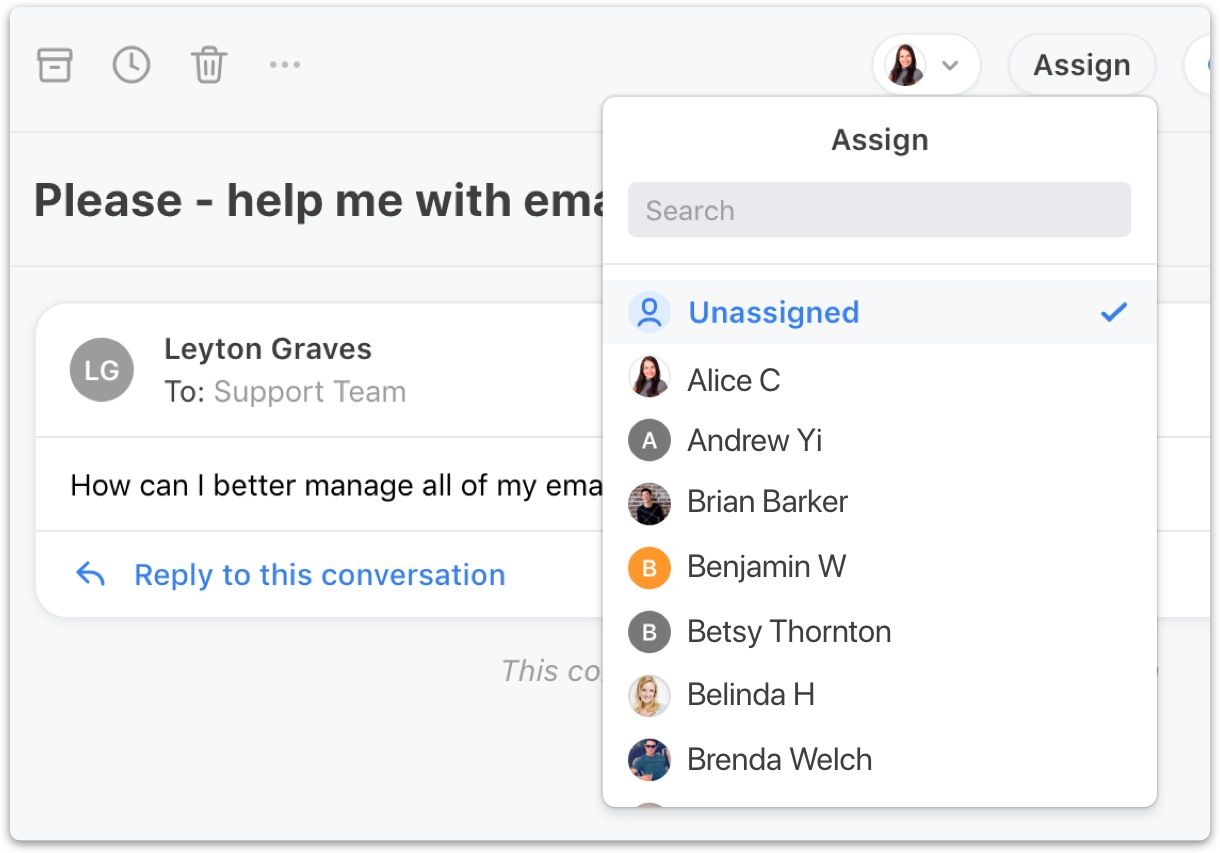This screenshot has width=1220, height=853.
Task: Click Leyton Graves' LG avatar
Action: coord(101,370)
